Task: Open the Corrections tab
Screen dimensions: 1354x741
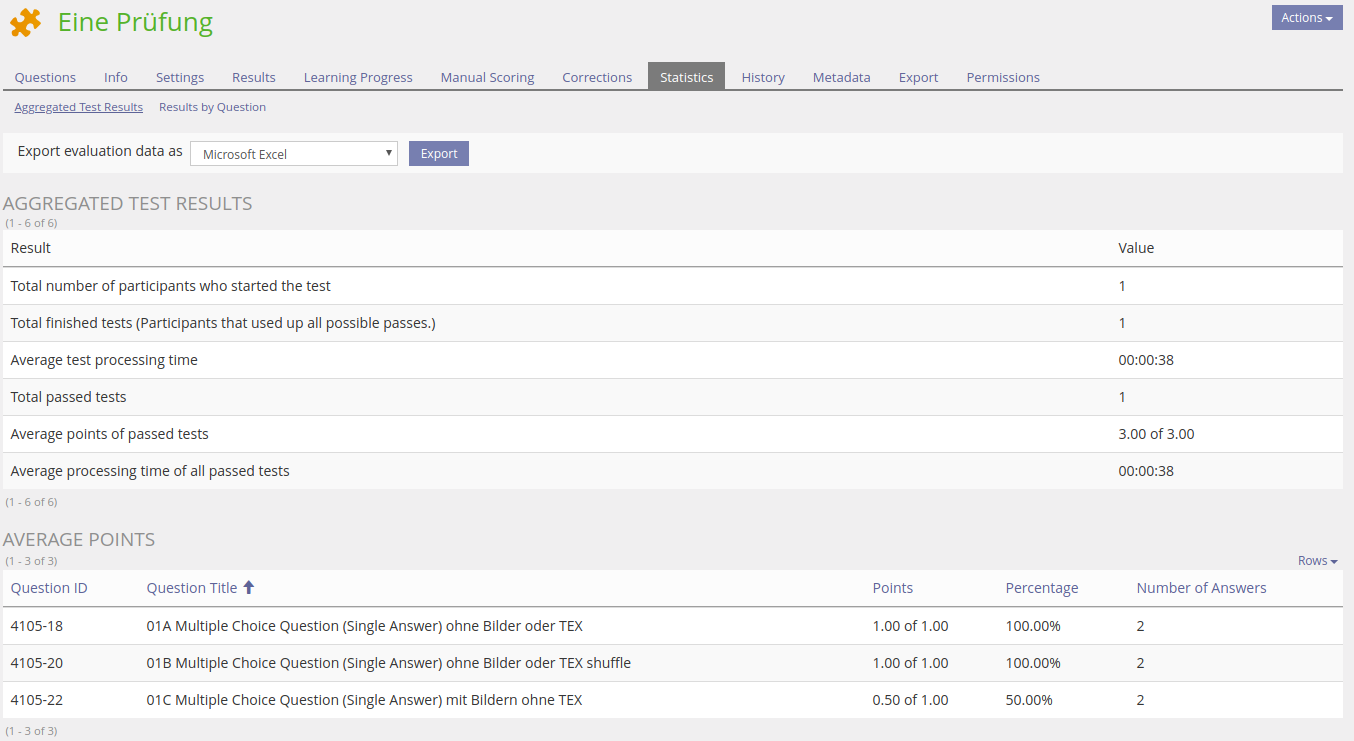Action: (597, 77)
